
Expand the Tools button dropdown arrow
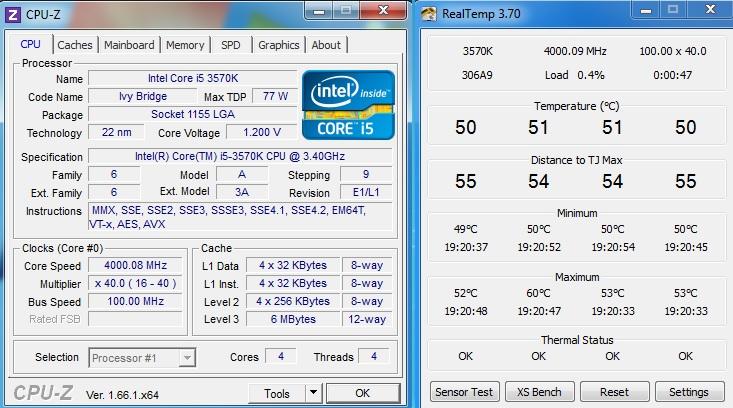(x=314, y=393)
